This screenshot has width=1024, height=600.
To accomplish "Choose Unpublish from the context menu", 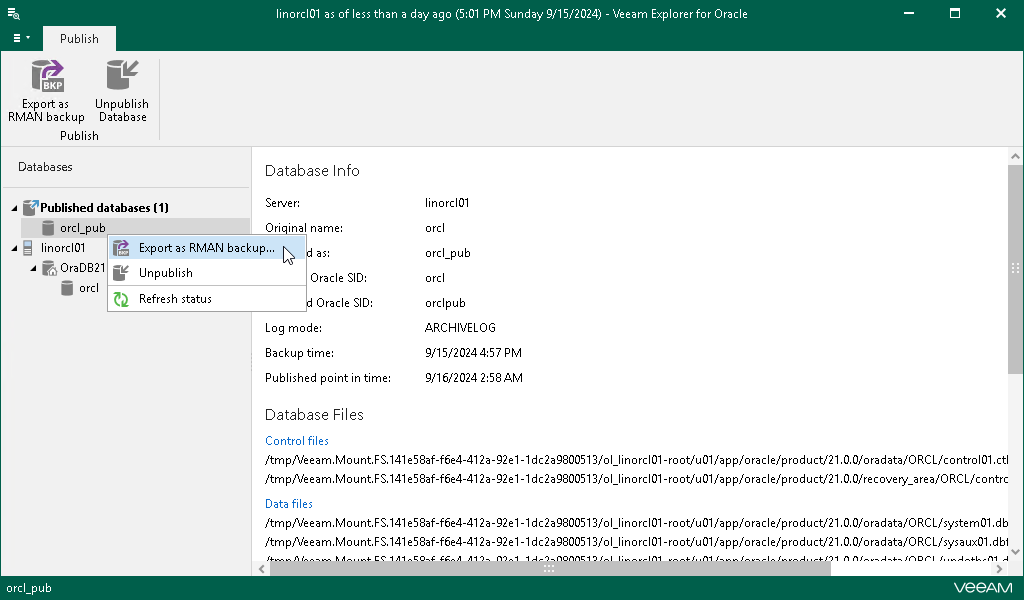I will click(207, 273).
